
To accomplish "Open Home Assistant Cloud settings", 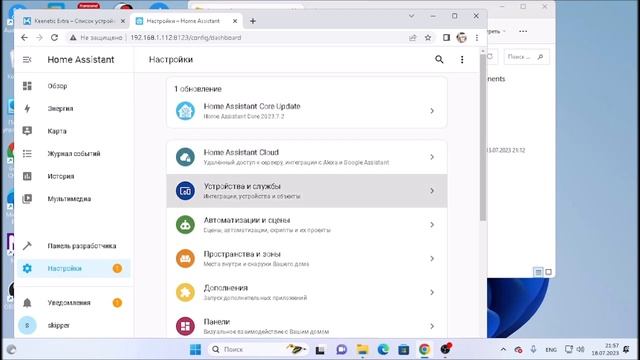I will coord(307,157).
